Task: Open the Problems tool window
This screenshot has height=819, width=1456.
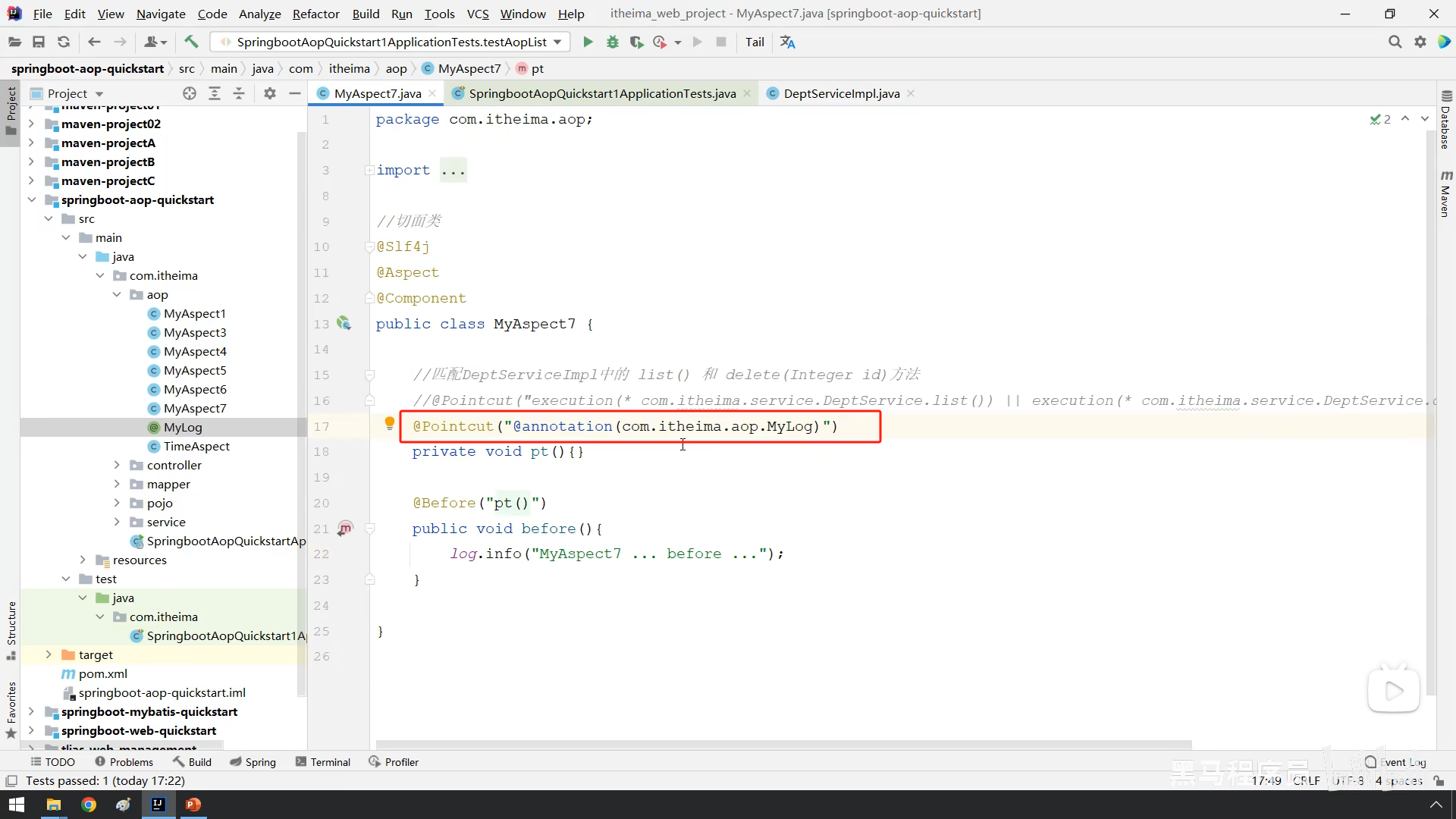Action: tap(124, 762)
